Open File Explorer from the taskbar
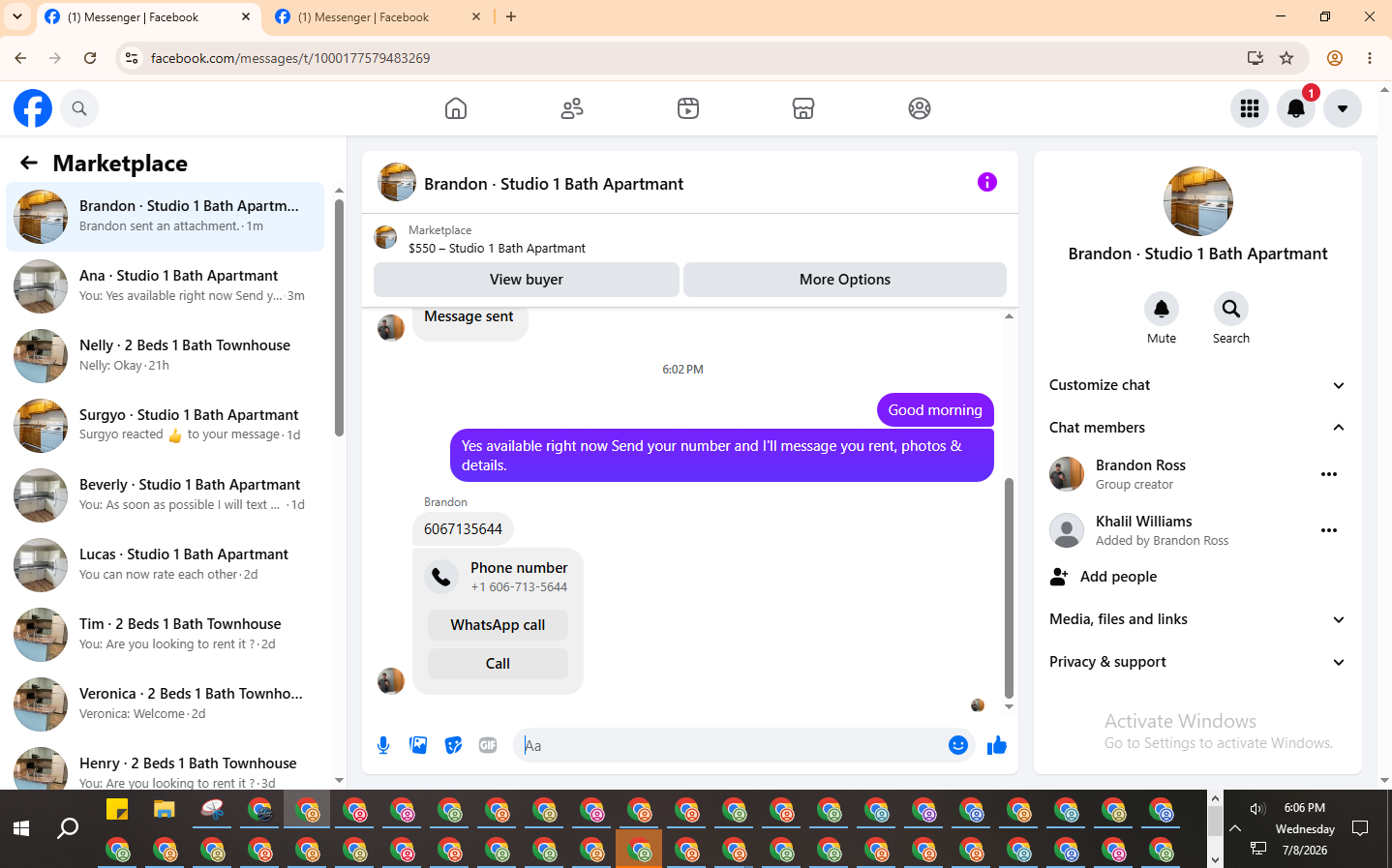1392x868 pixels. point(165,809)
